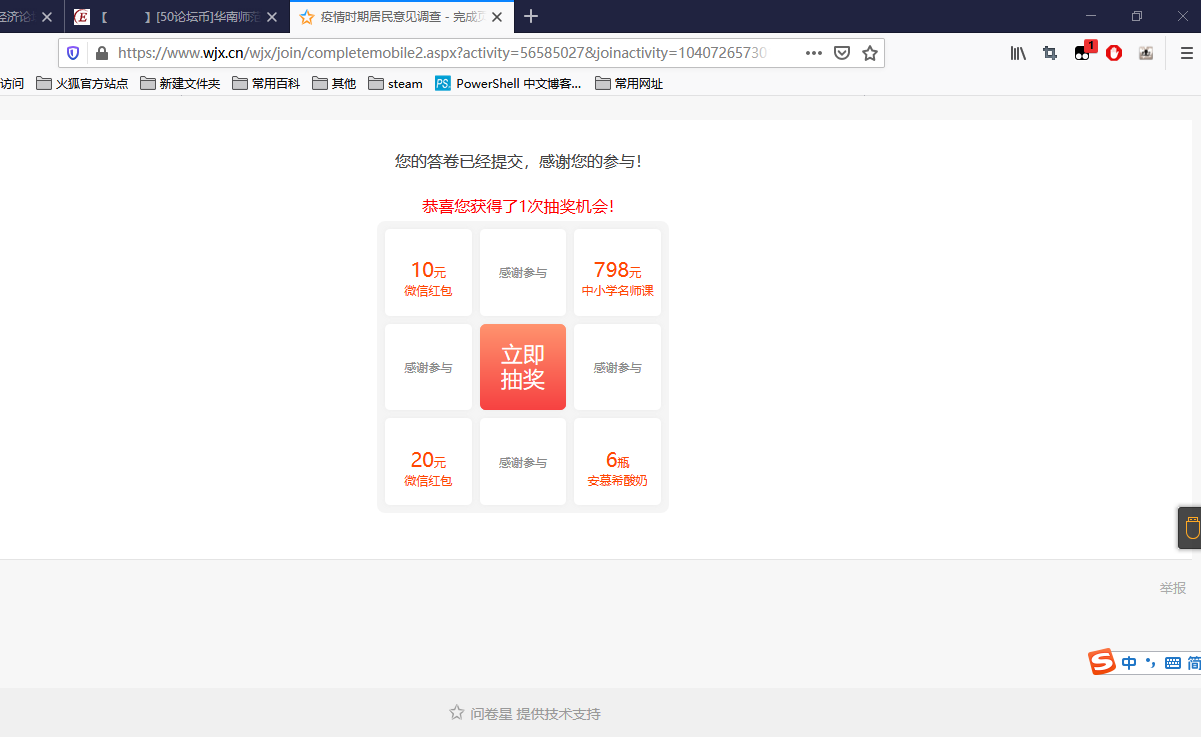Select the 20元 微信红包 prize tile
This screenshot has height=737, width=1201.
click(428, 462)
